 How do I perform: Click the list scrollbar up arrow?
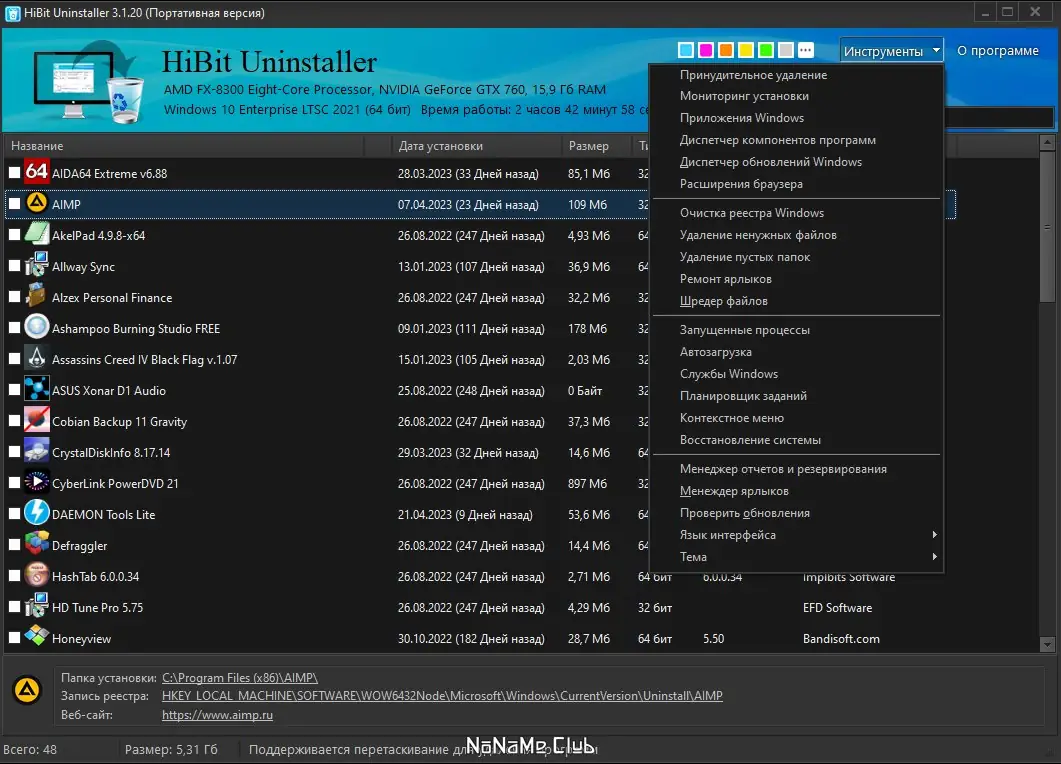[1047, 142]
